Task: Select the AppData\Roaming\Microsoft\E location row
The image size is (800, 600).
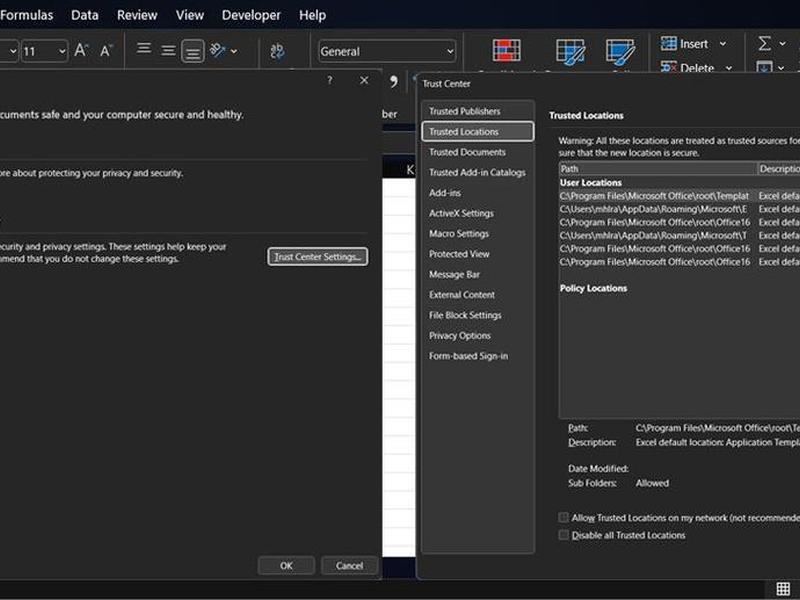Action: (x=680, y=209)
